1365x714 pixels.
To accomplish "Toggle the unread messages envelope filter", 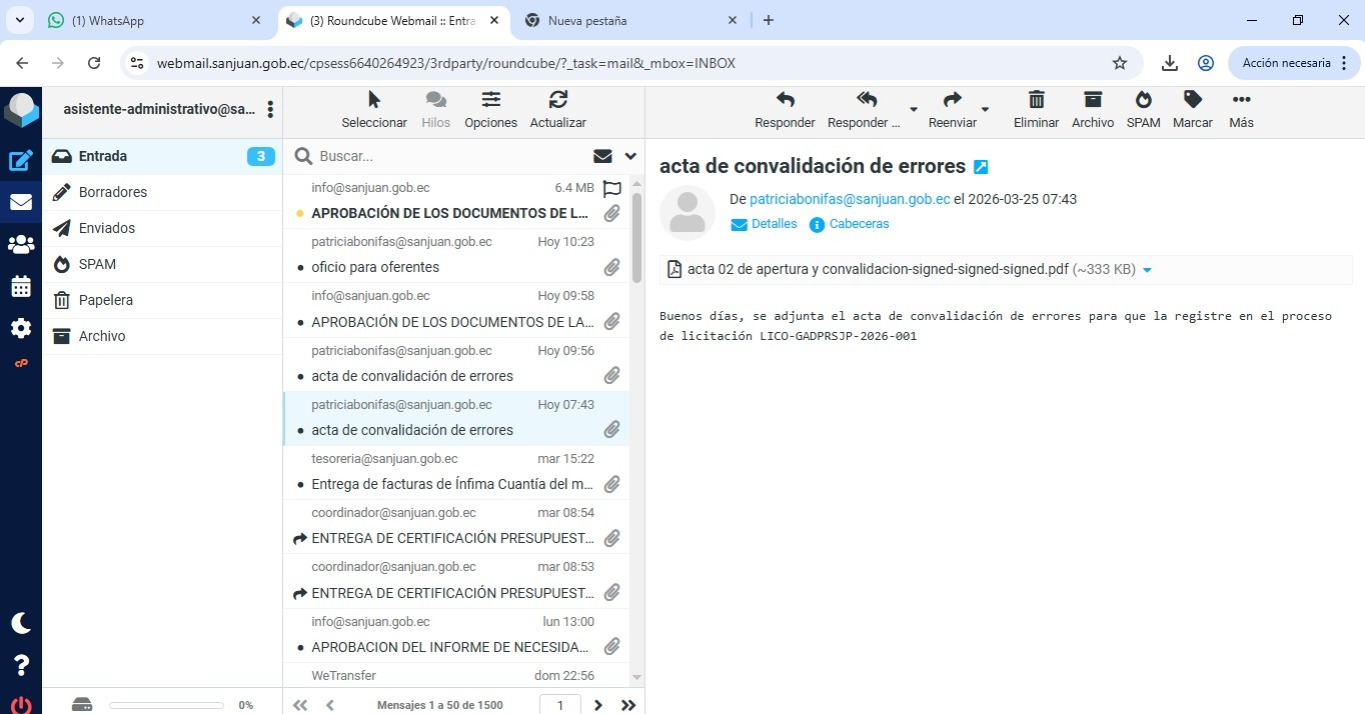I will (602, 156).
